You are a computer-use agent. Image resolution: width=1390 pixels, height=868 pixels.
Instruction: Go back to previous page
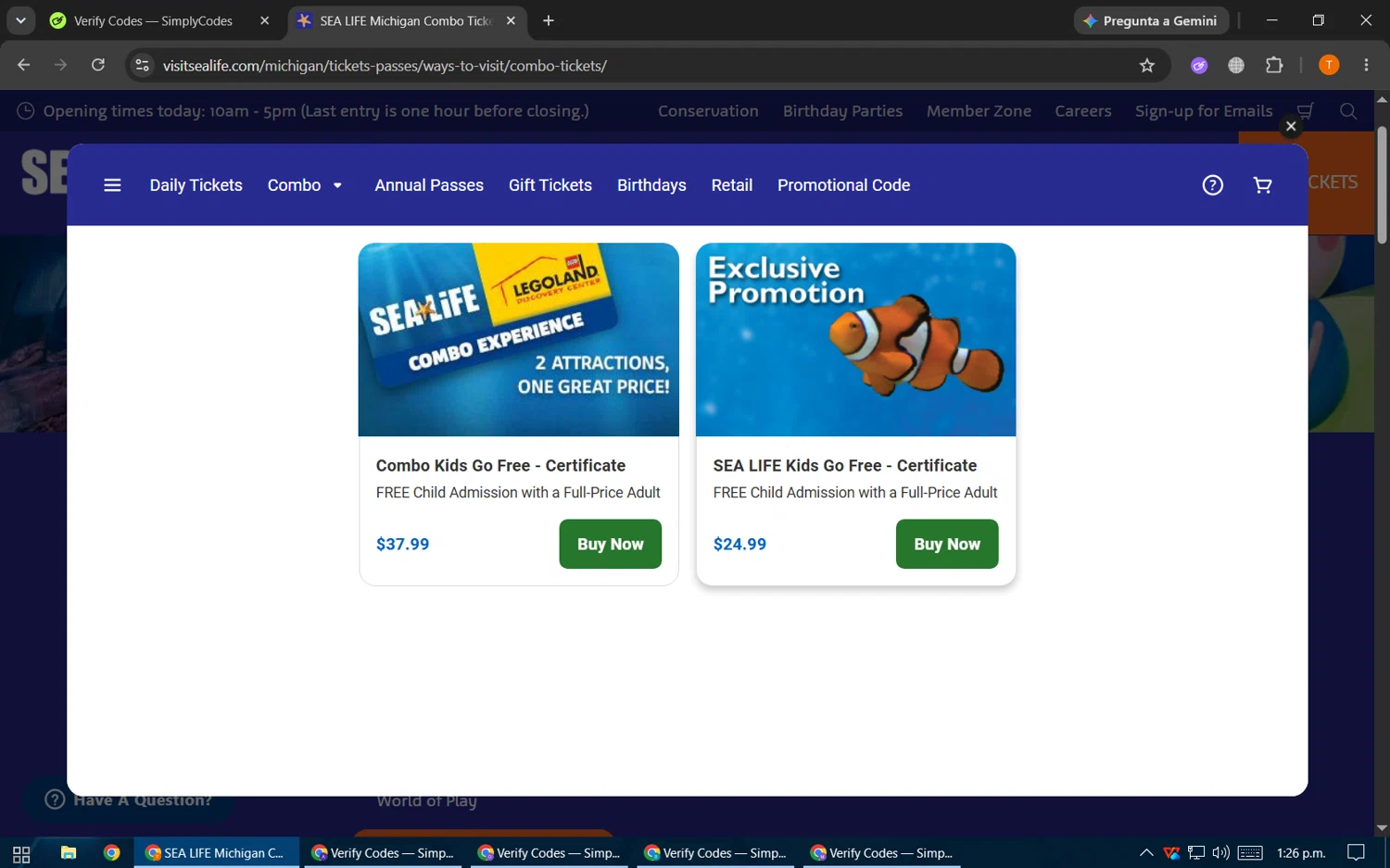[24, 65]
